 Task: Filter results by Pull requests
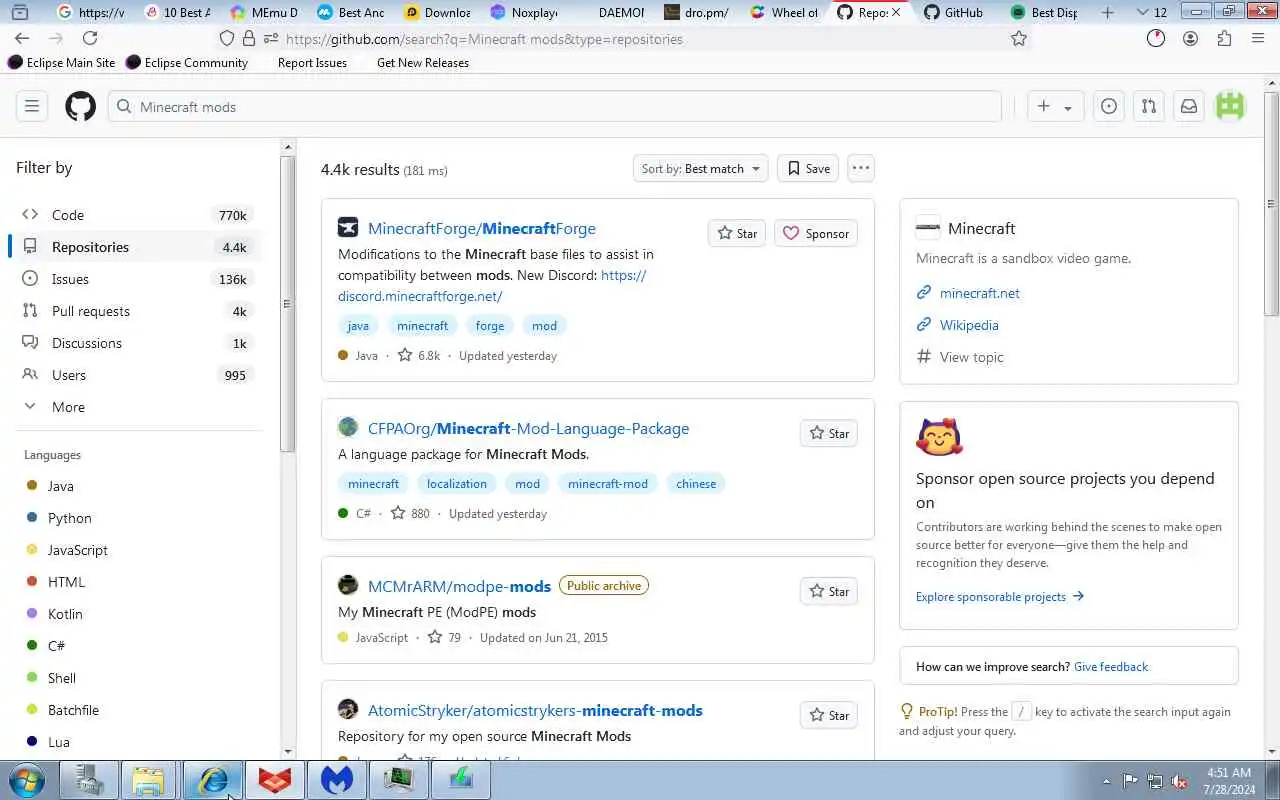click(136, 311)
